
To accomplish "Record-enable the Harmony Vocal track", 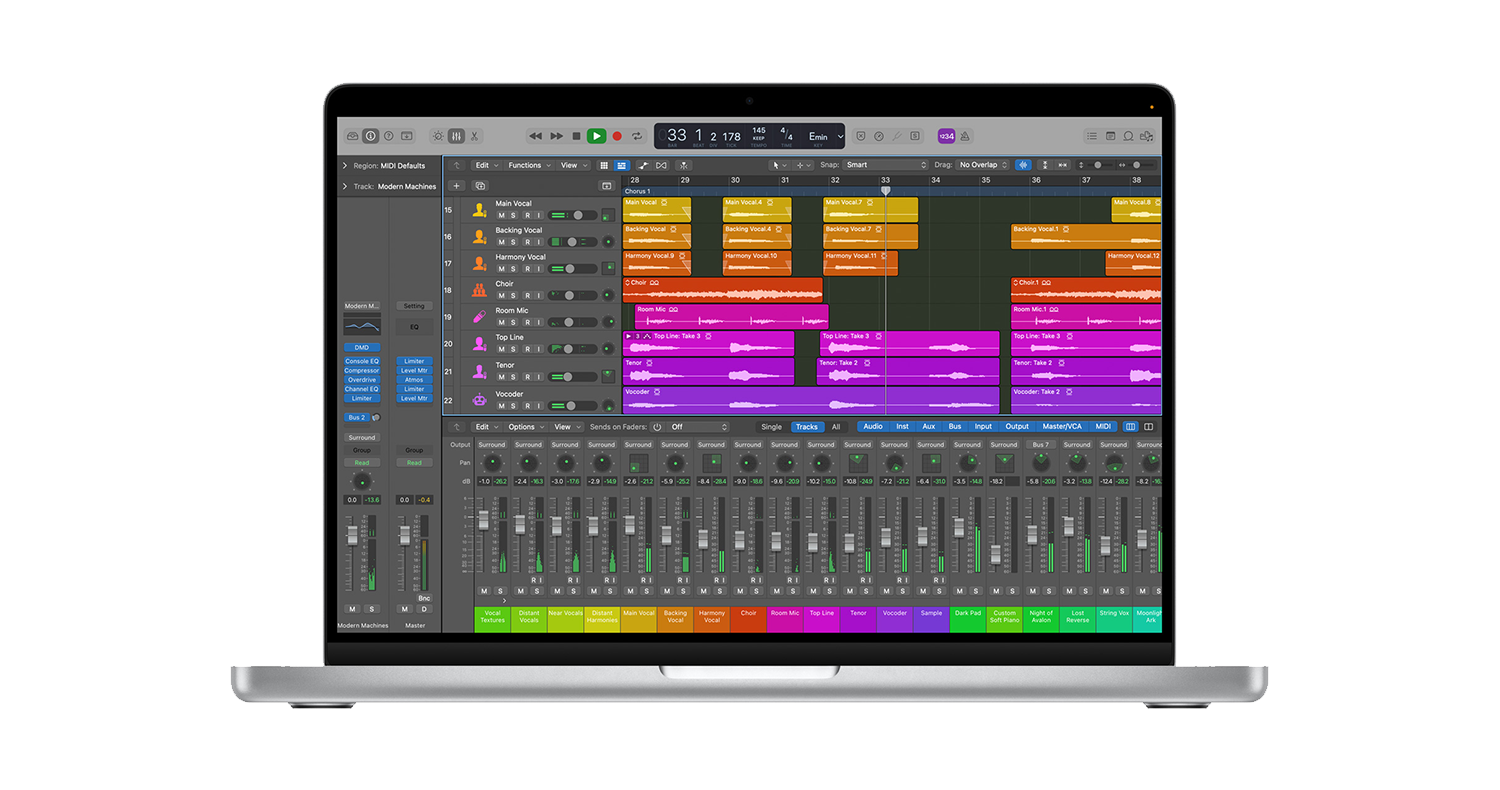I will coord(526,269).
